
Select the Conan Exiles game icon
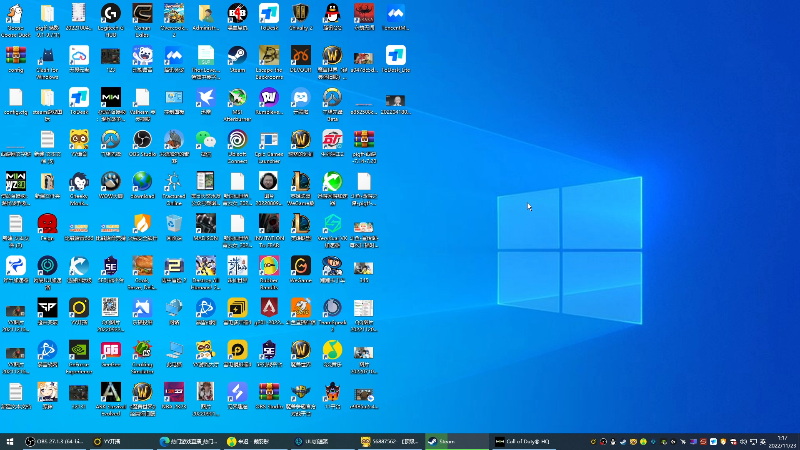pyautogui.click(x=142, y=21)
